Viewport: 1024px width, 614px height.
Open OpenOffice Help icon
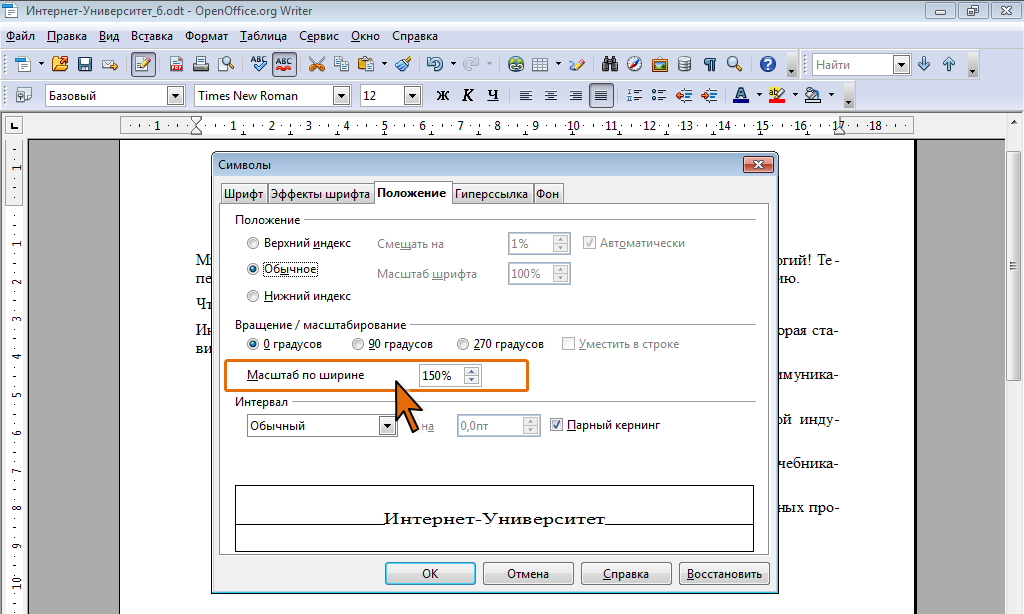[x=768, y=64]
